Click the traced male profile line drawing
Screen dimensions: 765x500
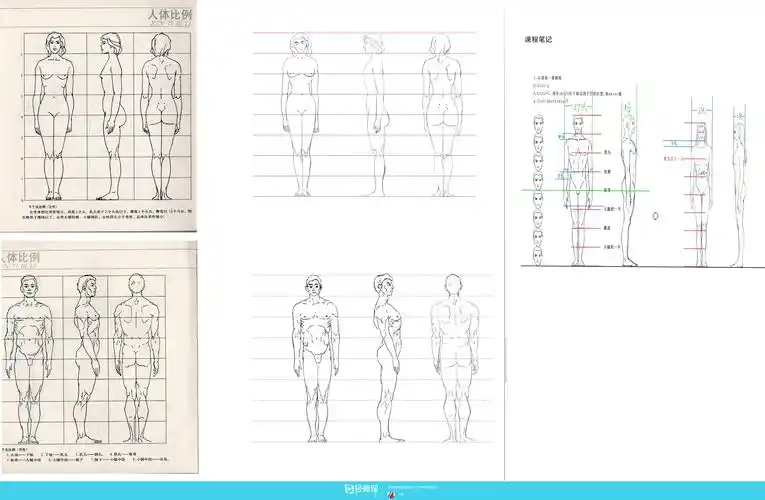(388, 358)
